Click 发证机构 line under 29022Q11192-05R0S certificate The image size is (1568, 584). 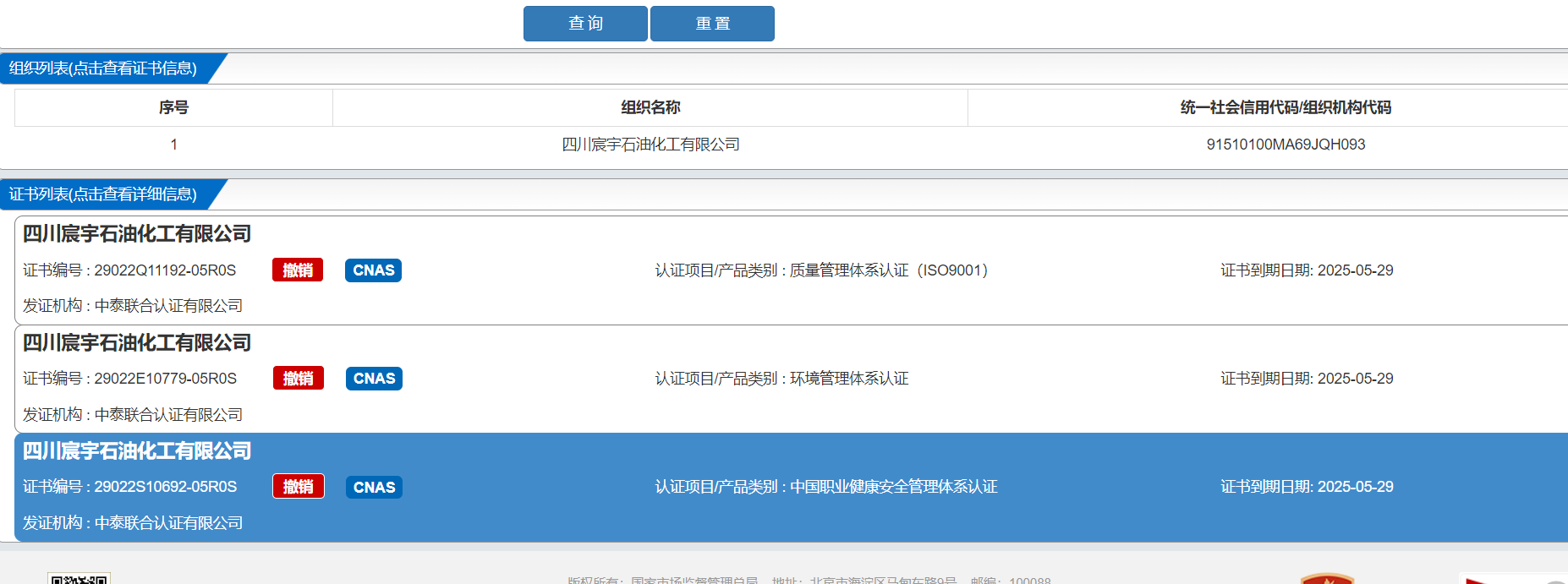tap(133, 306)
